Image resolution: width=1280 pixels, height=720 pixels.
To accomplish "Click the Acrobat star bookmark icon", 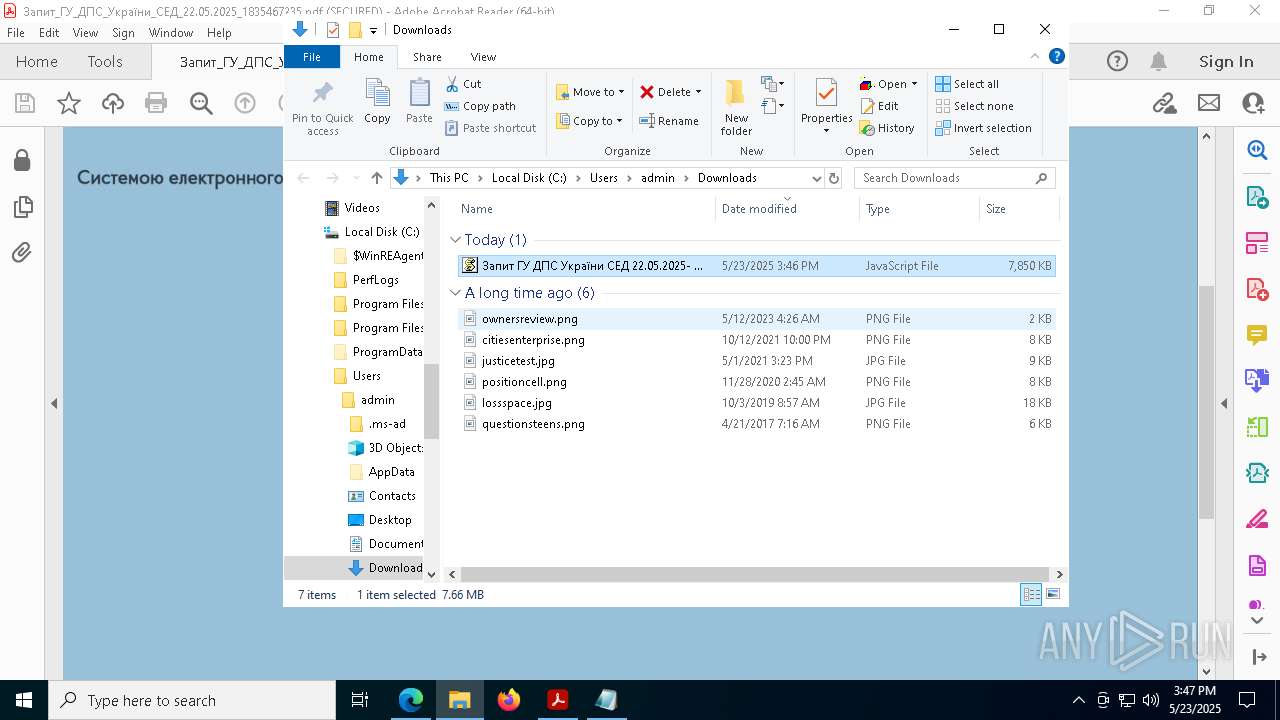I will click(69, 103).
